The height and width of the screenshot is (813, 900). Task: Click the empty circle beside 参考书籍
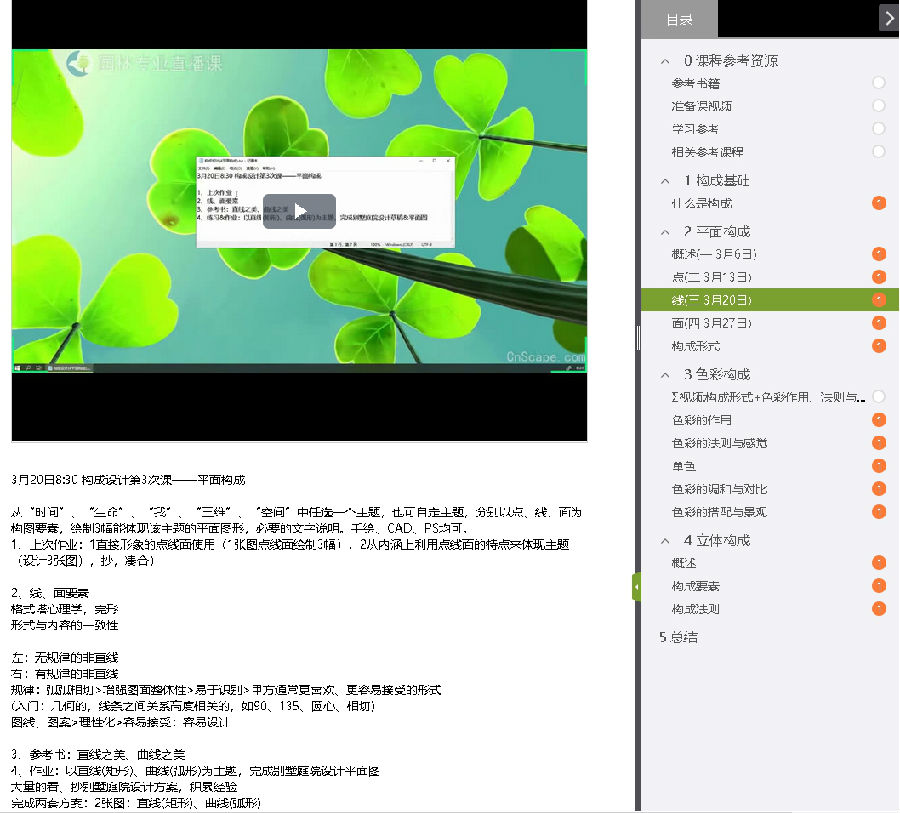[x=879, y=83]
